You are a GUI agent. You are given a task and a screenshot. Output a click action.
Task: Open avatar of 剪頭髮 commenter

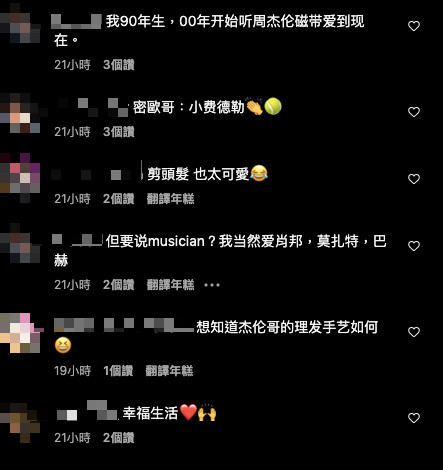[20, 178]
